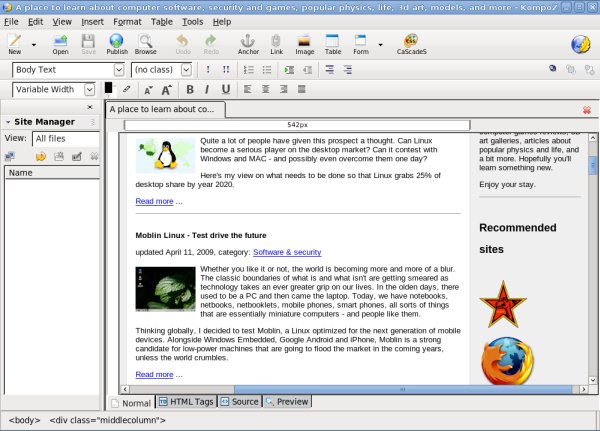600x431 pixels.
Task: Toggle Italic text formatting
Action: [208, 90]
